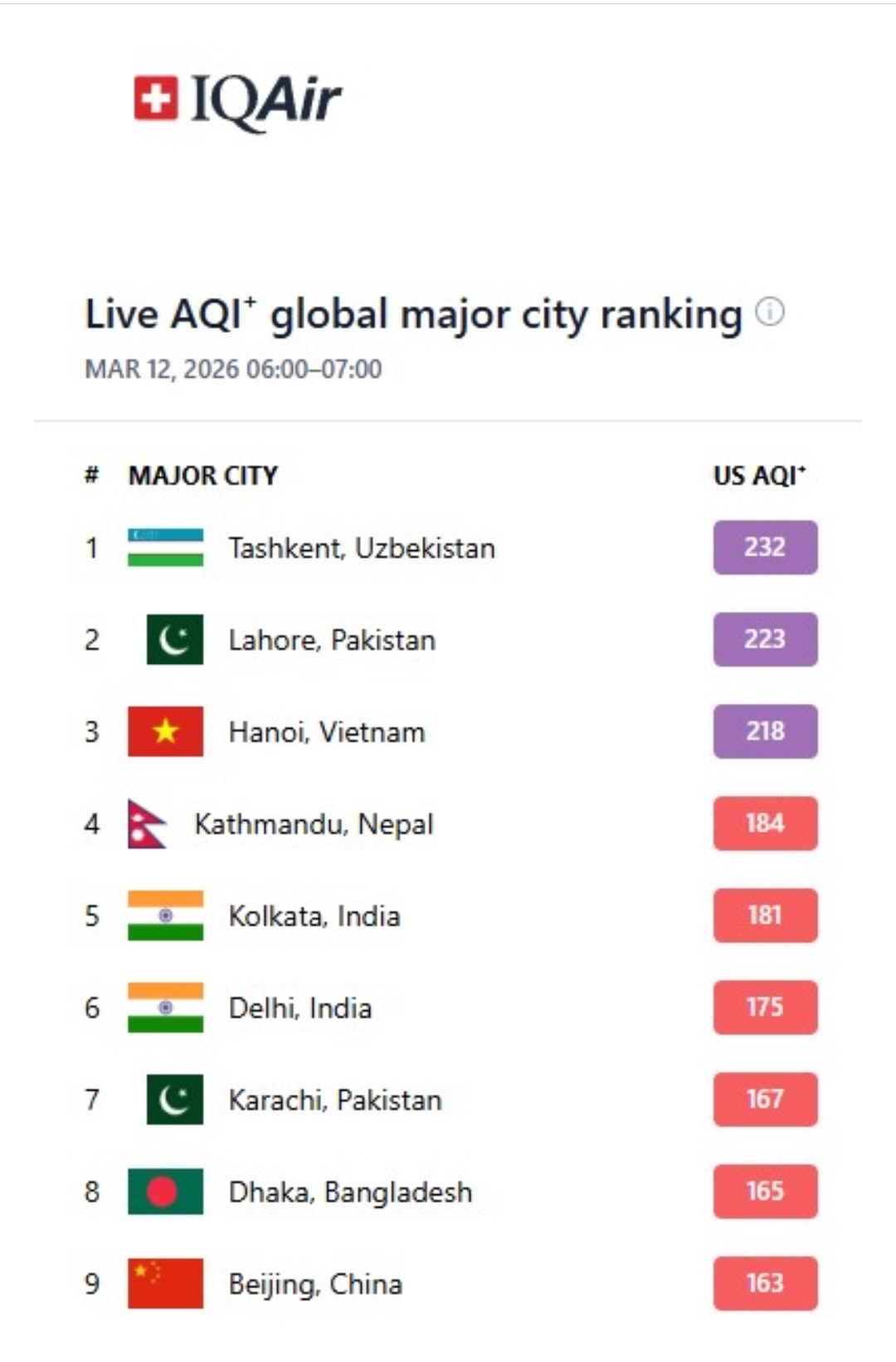Click the red 165 AQI badge
896x1362 pixels.
click(765, 1191)
